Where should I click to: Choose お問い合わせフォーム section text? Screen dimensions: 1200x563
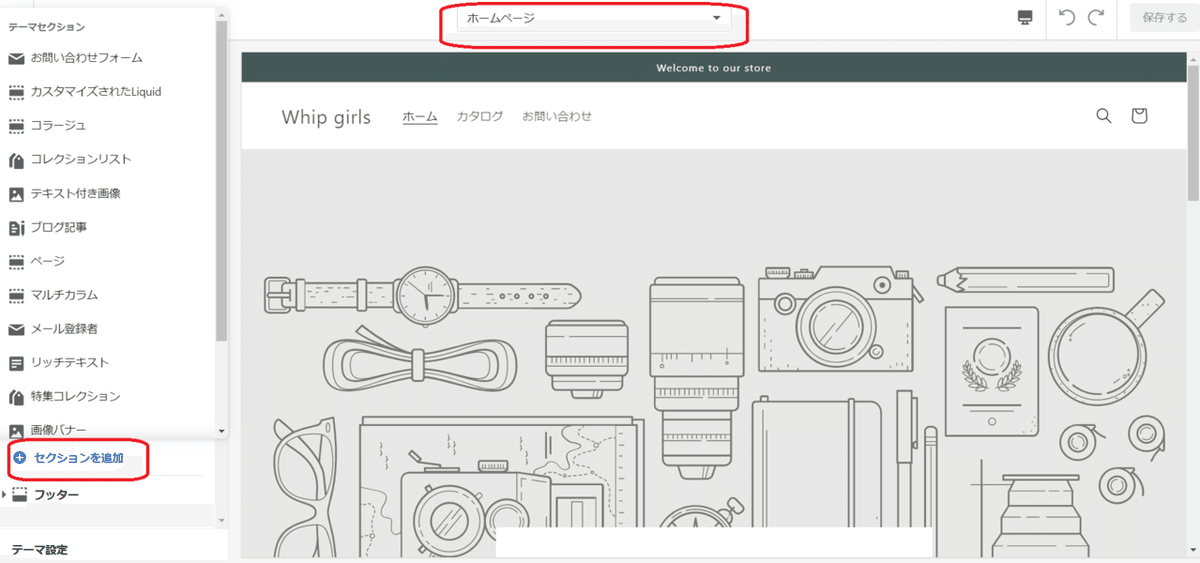tap(86, 58)
